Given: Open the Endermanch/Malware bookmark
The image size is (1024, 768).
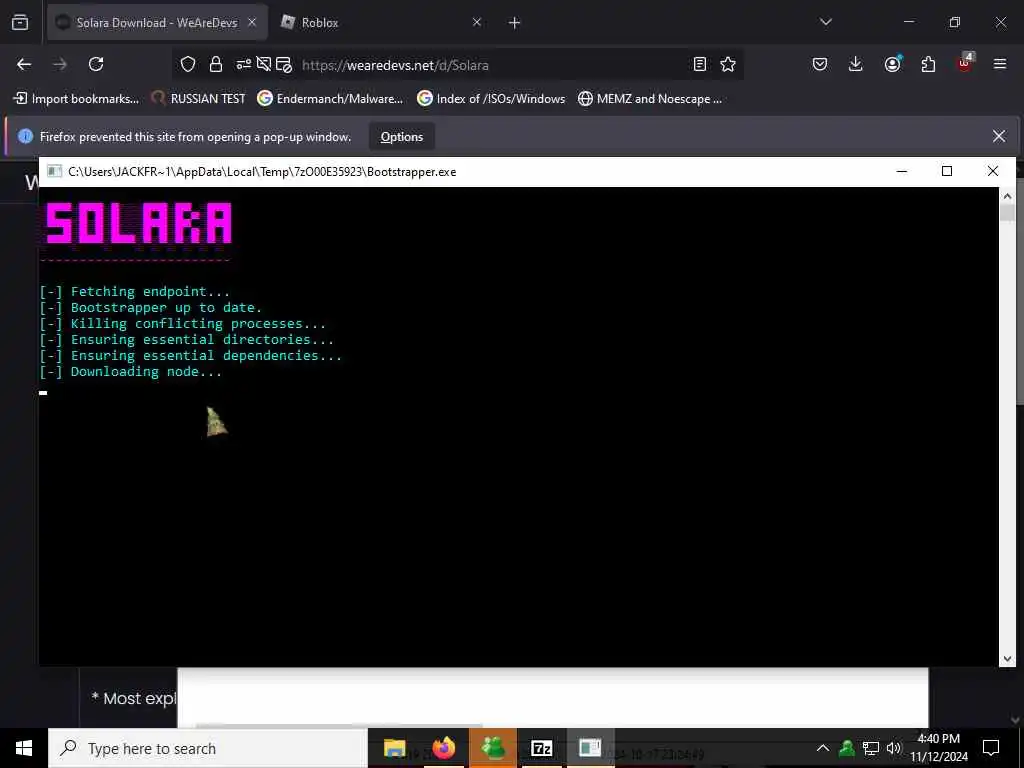Looking at the screenshot, I should point(330,99).
